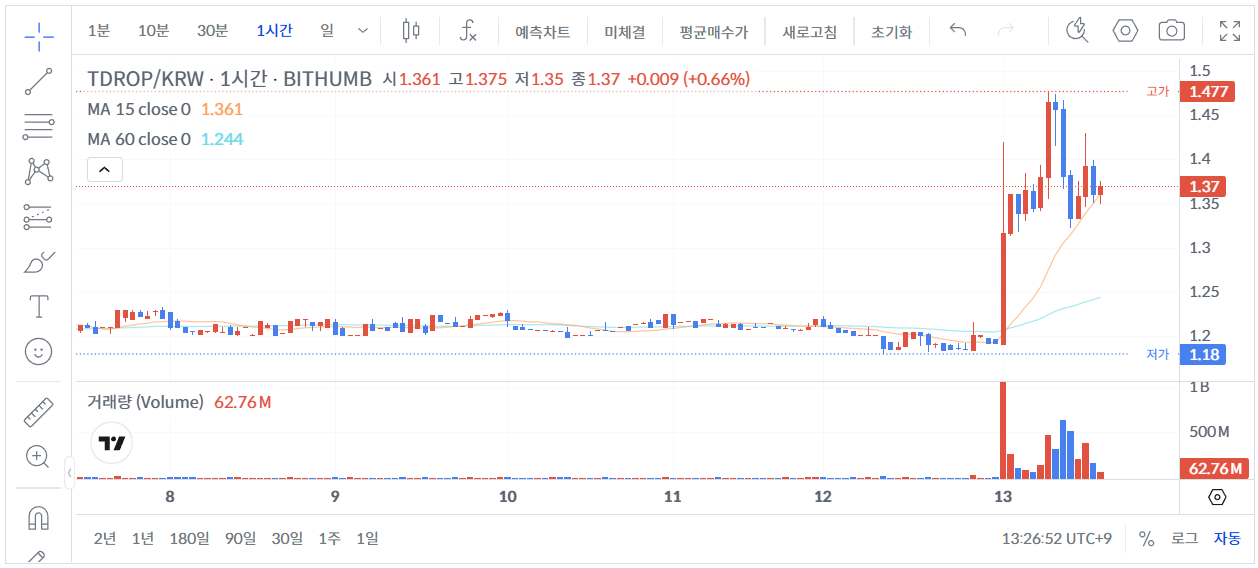
Task: Enter fullscreen chart mode
Action: (1230, 31)
